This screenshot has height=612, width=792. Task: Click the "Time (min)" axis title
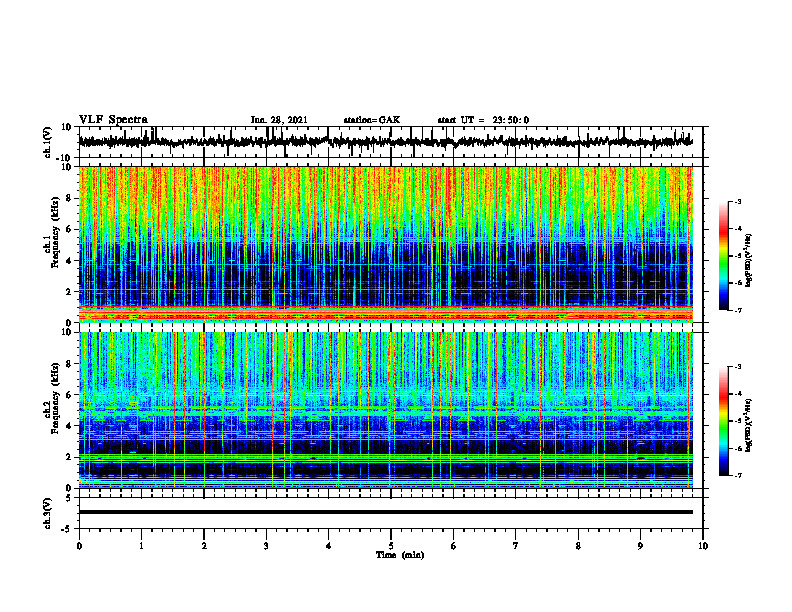(x=400, y=555)
